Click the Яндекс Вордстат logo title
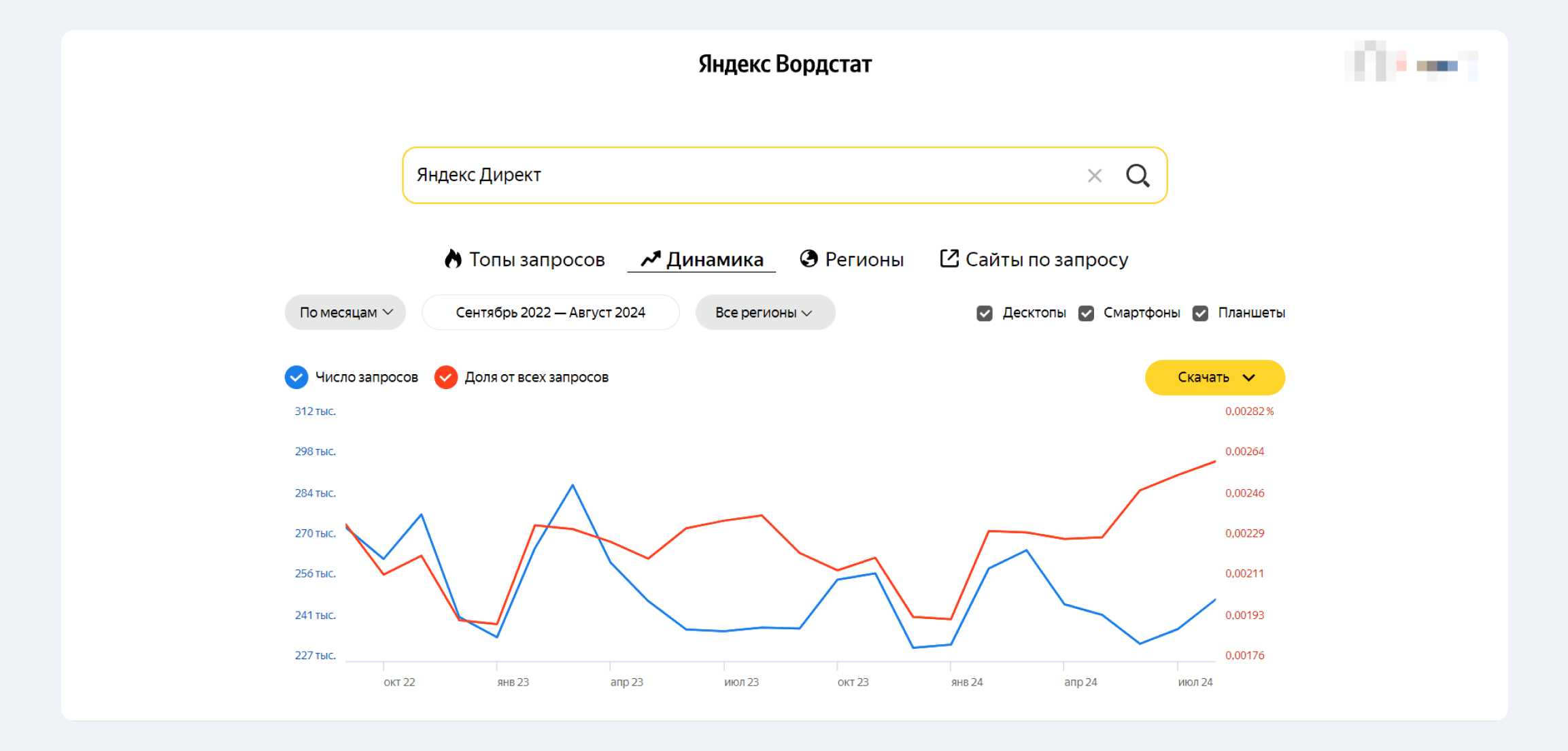The width and height of the screenshot is (1568, 751). click(x=785, y=64)
